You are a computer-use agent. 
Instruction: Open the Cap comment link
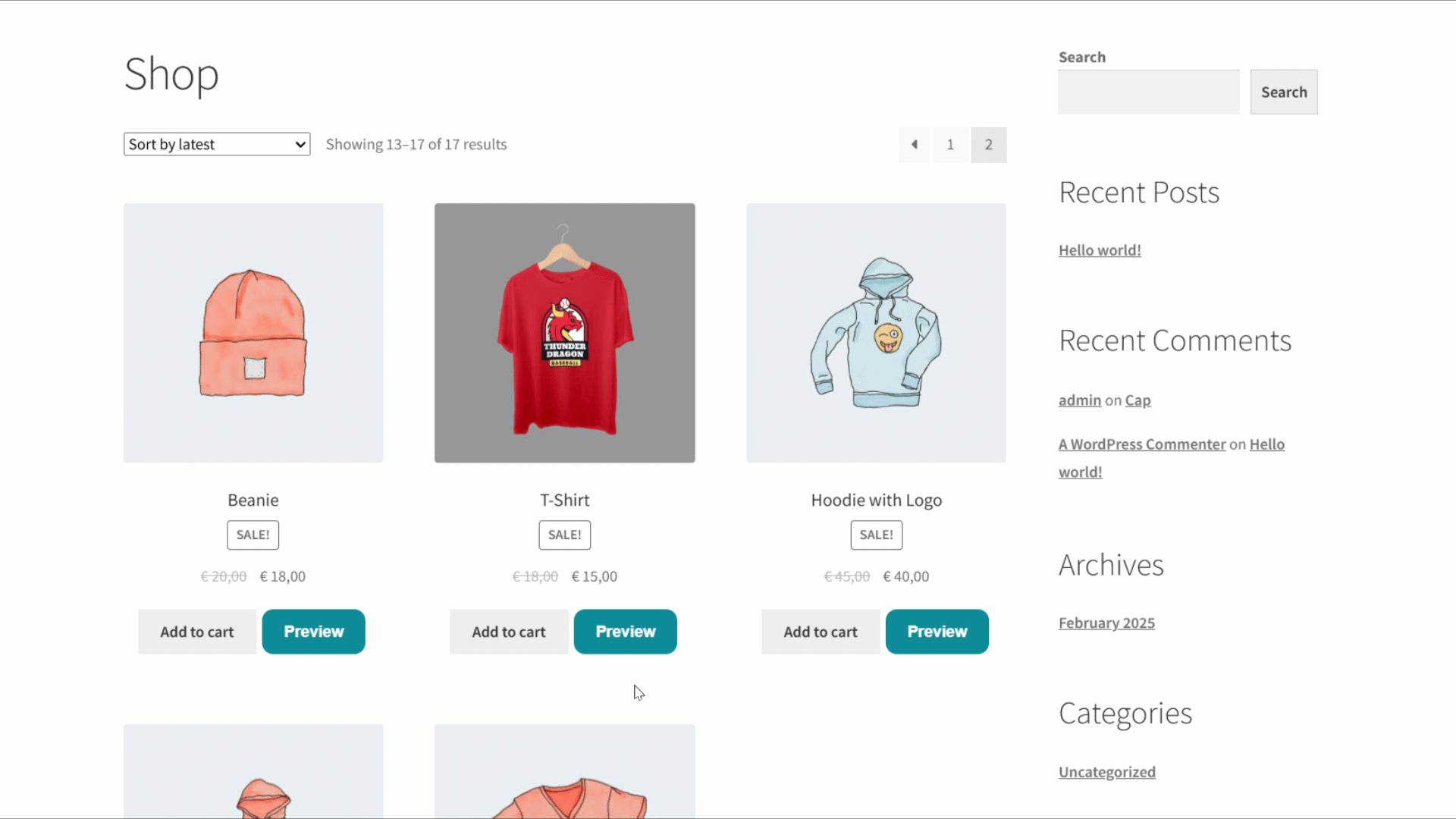click(1137, 400)
